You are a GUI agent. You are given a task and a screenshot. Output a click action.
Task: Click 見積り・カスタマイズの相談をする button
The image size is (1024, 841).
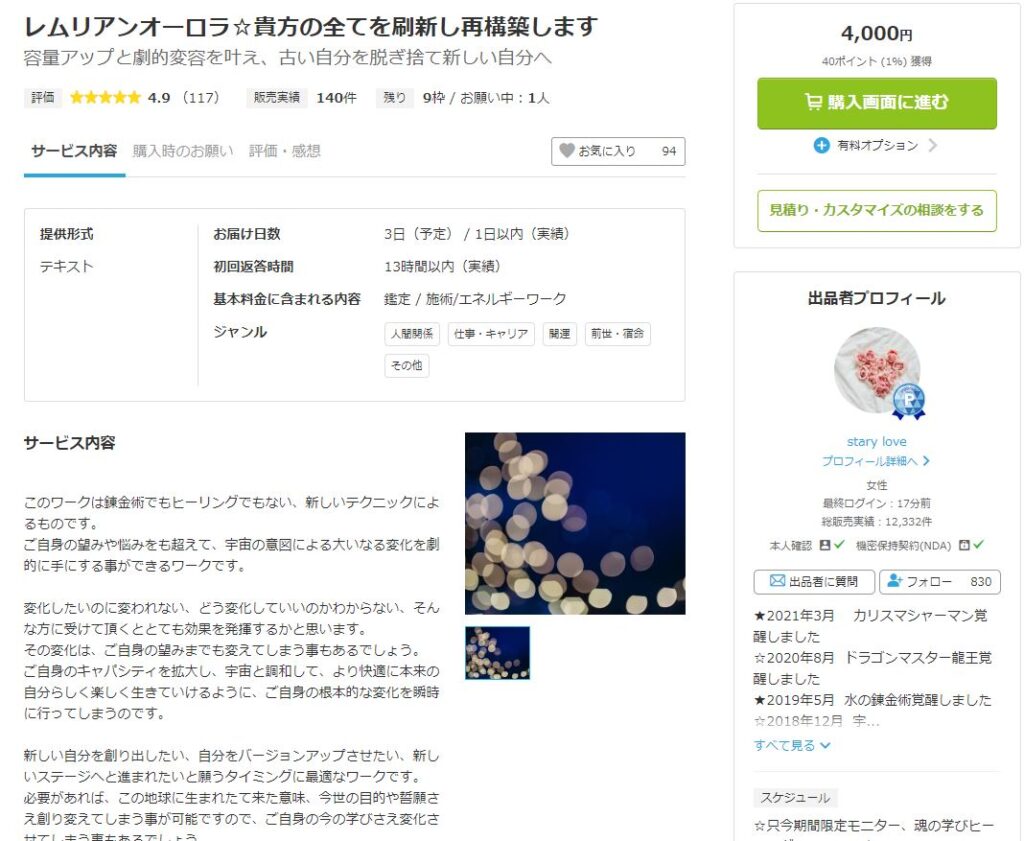tap(876, 210)
